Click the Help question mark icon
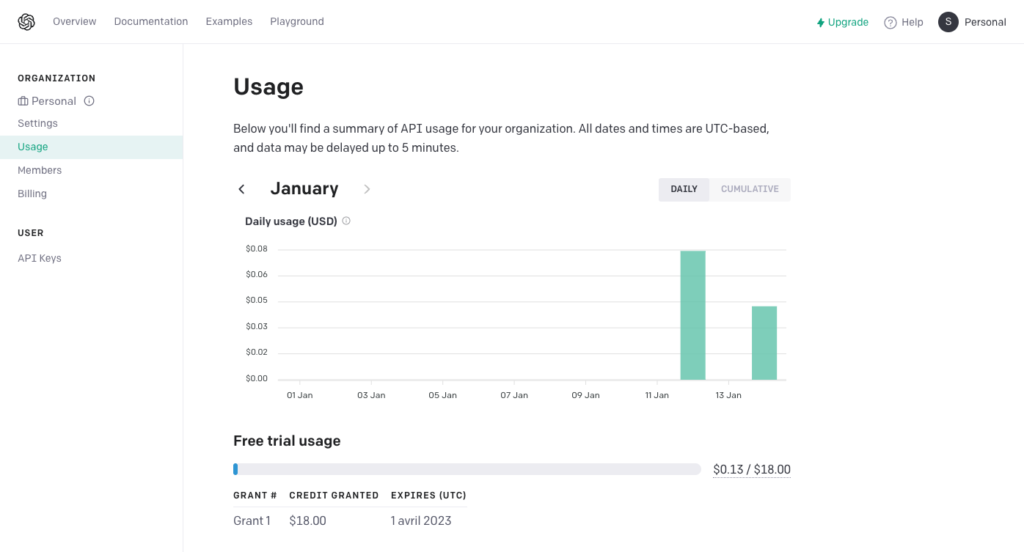 pyautogui.click(x=890, y=22)
